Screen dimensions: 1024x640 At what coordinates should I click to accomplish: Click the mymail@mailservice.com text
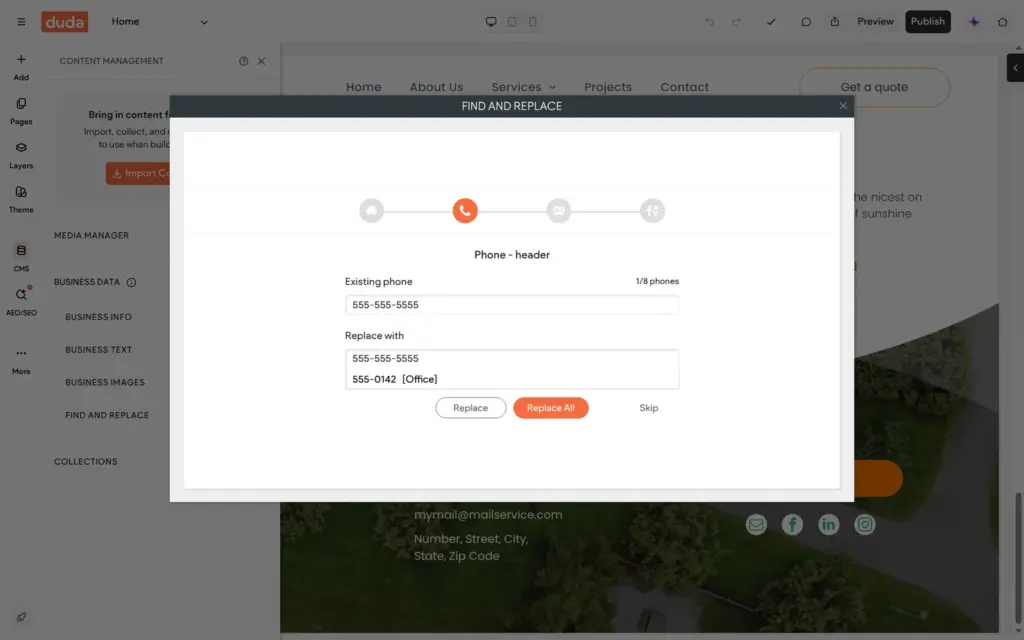click(x=488, y=515)
